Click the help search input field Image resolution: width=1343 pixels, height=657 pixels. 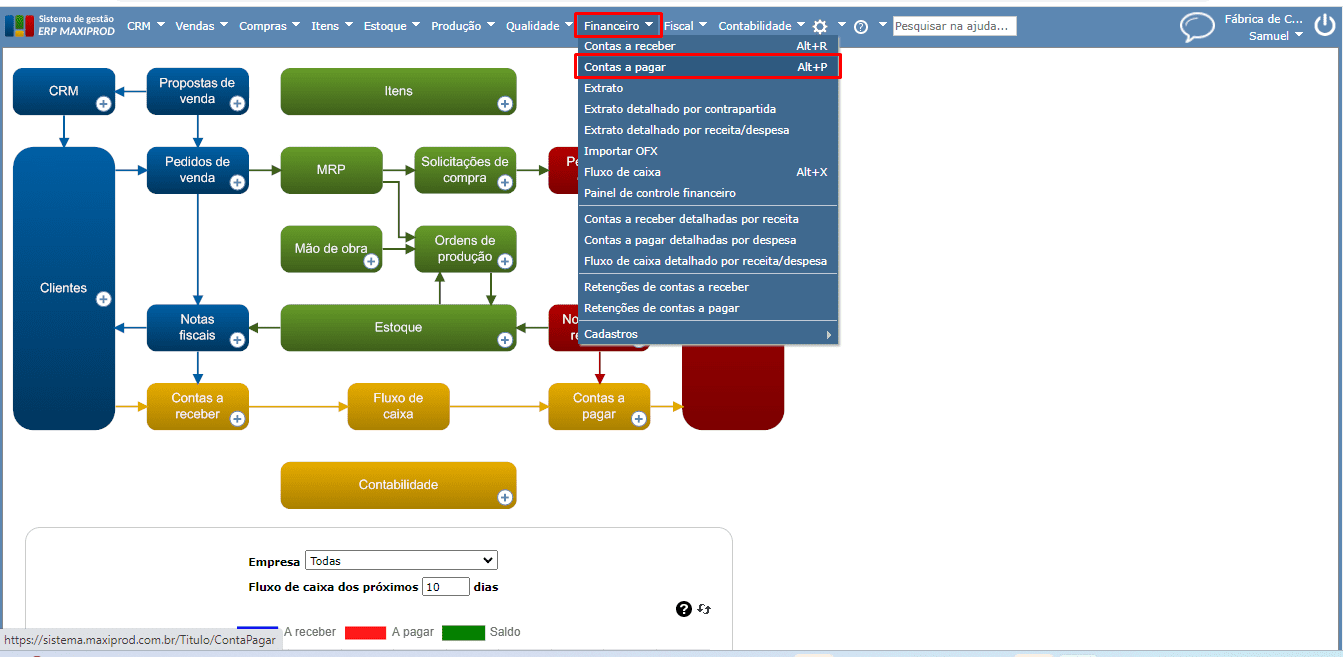[954, 26]
